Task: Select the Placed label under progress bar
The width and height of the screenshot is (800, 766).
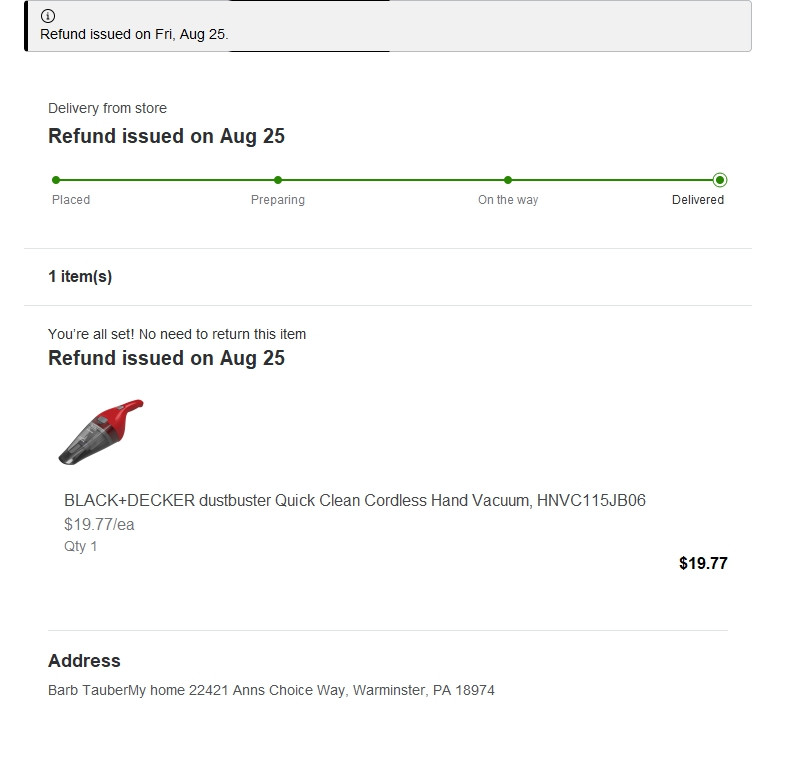Action: (71, 200)
